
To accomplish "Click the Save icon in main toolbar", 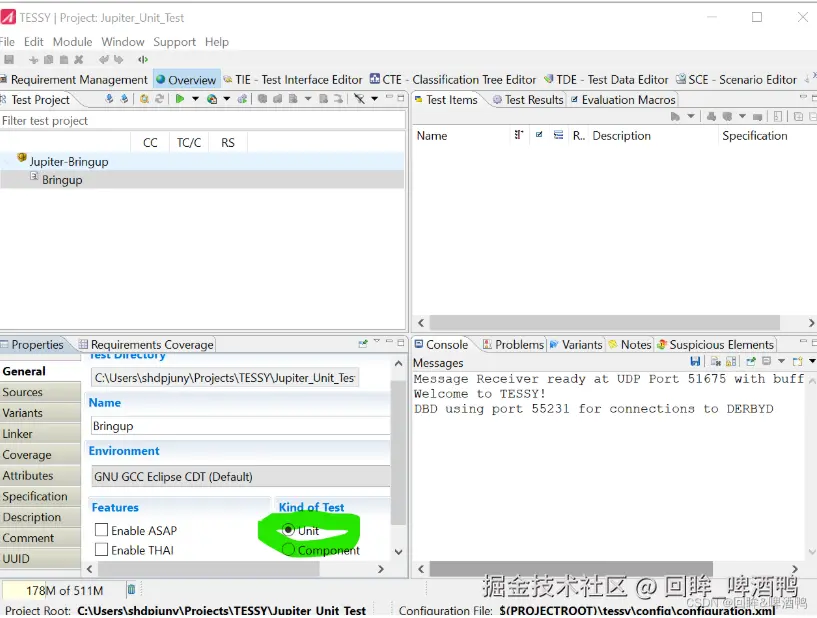I will tap(9, 59).
